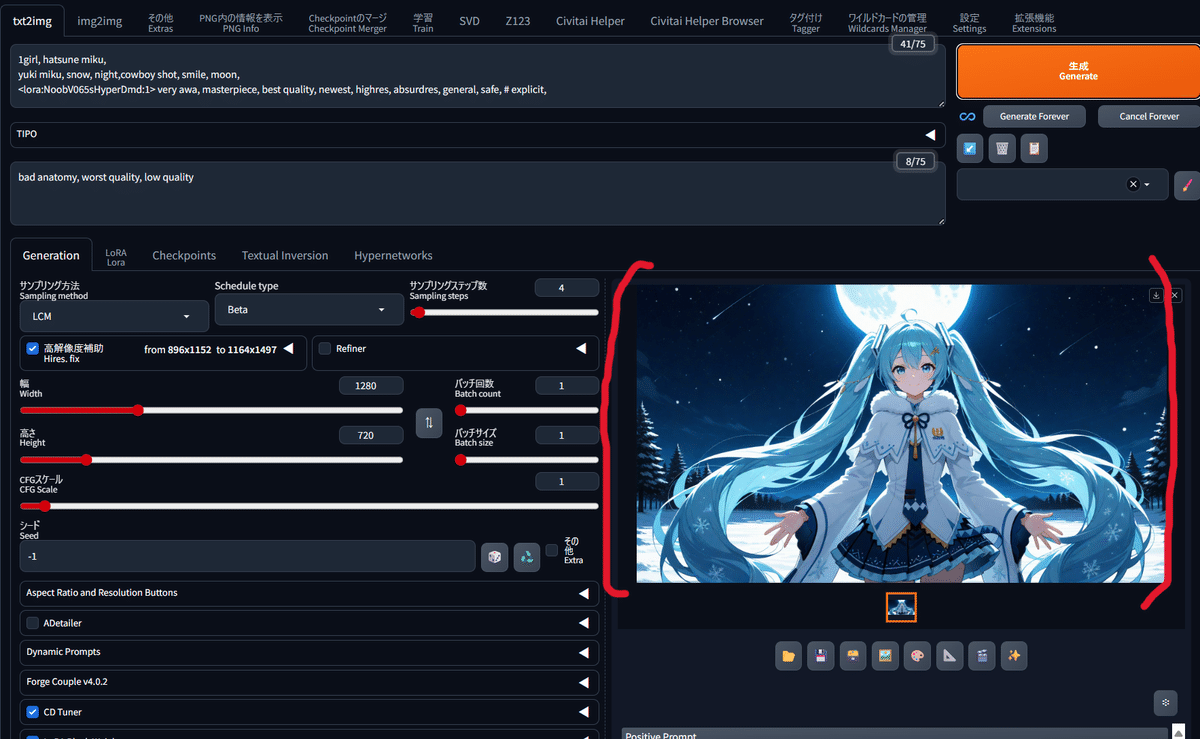Image resolution: width=1200 pixels, height=739 pixels.
Task: Randomize the seed with the dice icon
Action: tap(494, 557)
